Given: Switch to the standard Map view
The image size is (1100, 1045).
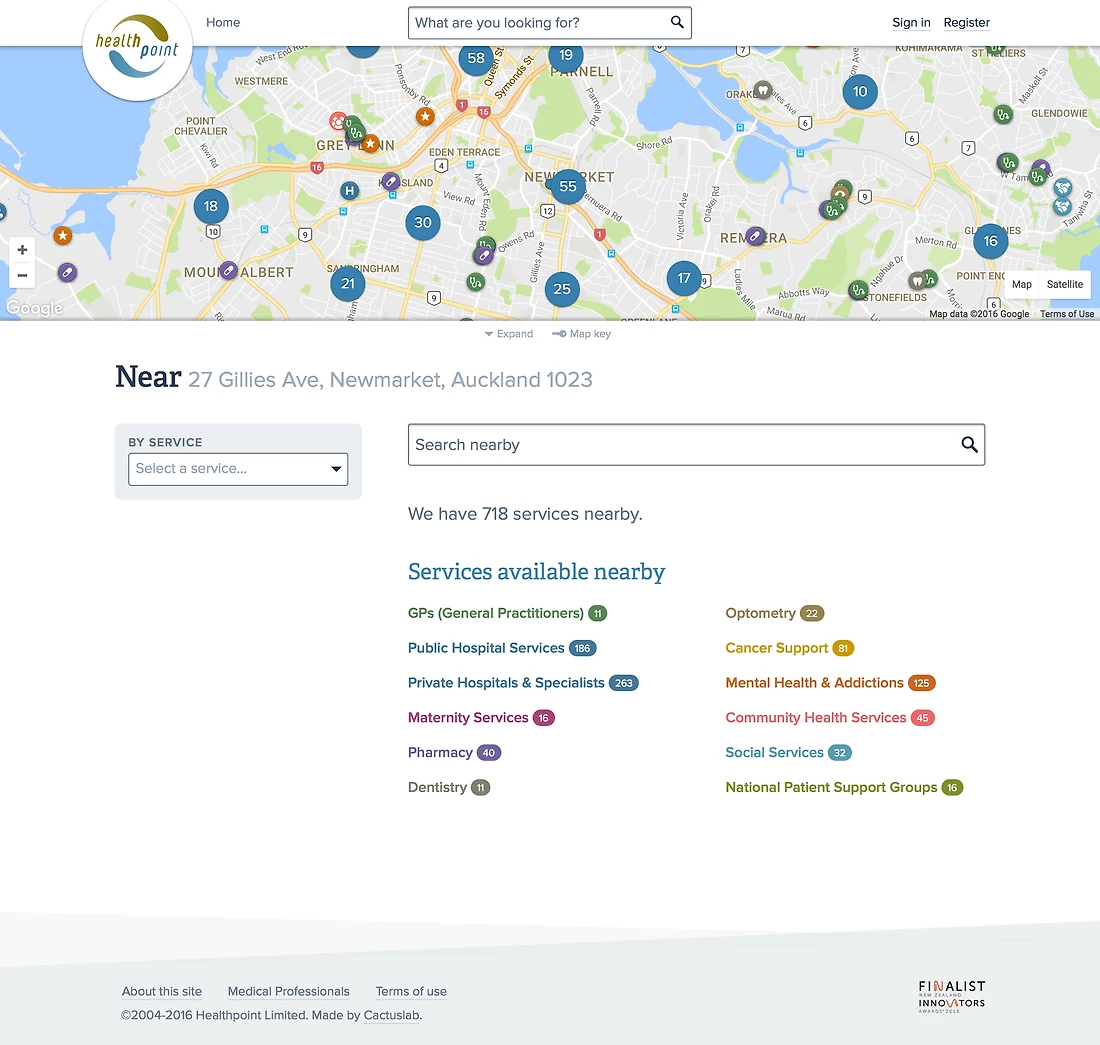Looking at the screenshot, I should [x=1021, y=284].
